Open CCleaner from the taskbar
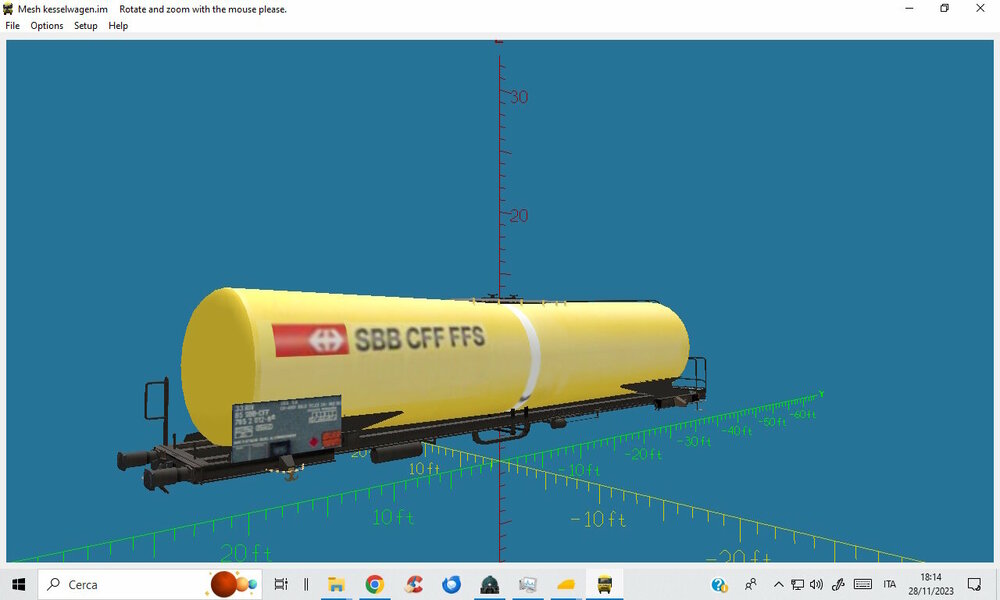The image size is (1000, 600). click(x=413, y=584)
